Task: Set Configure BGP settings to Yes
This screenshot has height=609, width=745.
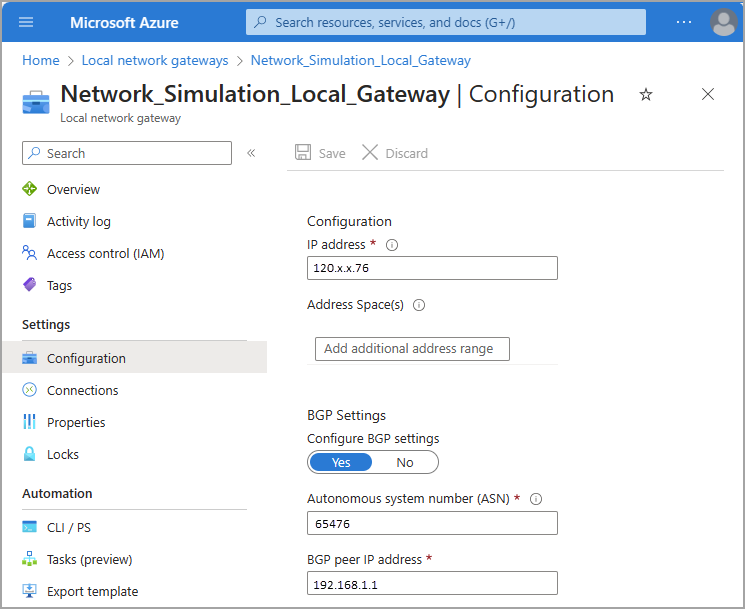Action: pyautogui.click(x=341, y=462)
